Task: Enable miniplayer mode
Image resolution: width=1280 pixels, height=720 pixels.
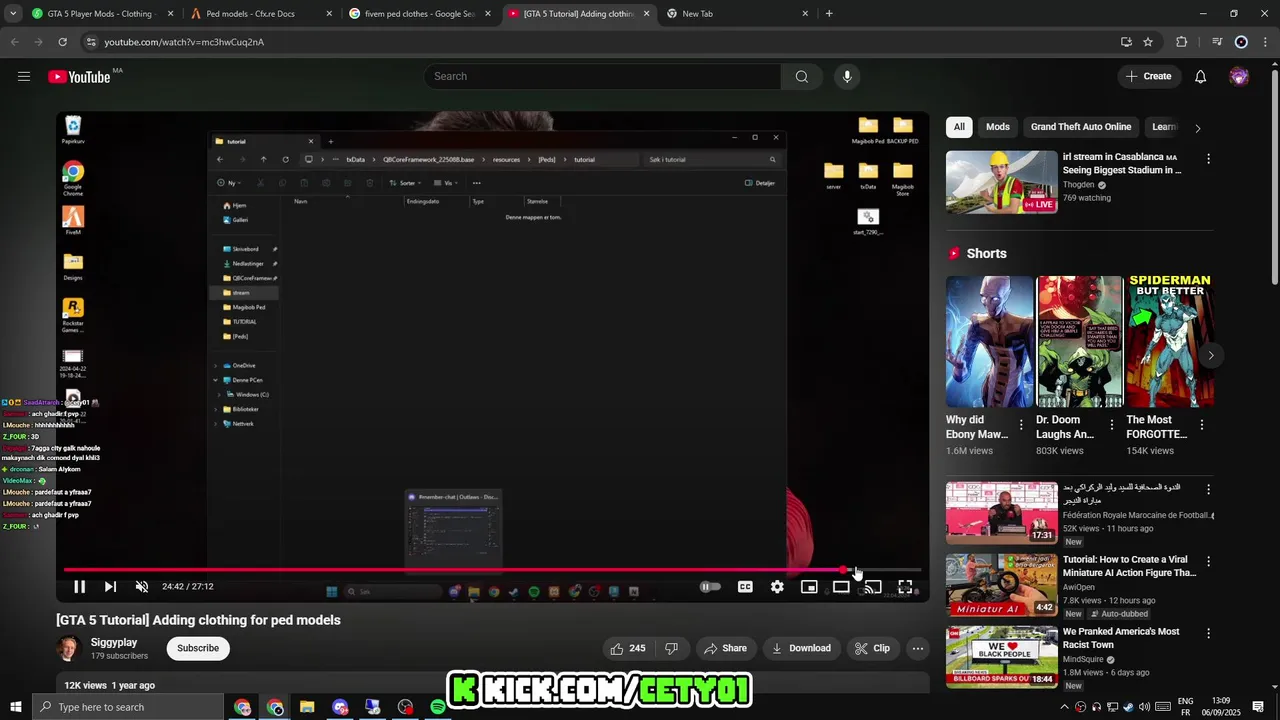Action: coord(809,587)
